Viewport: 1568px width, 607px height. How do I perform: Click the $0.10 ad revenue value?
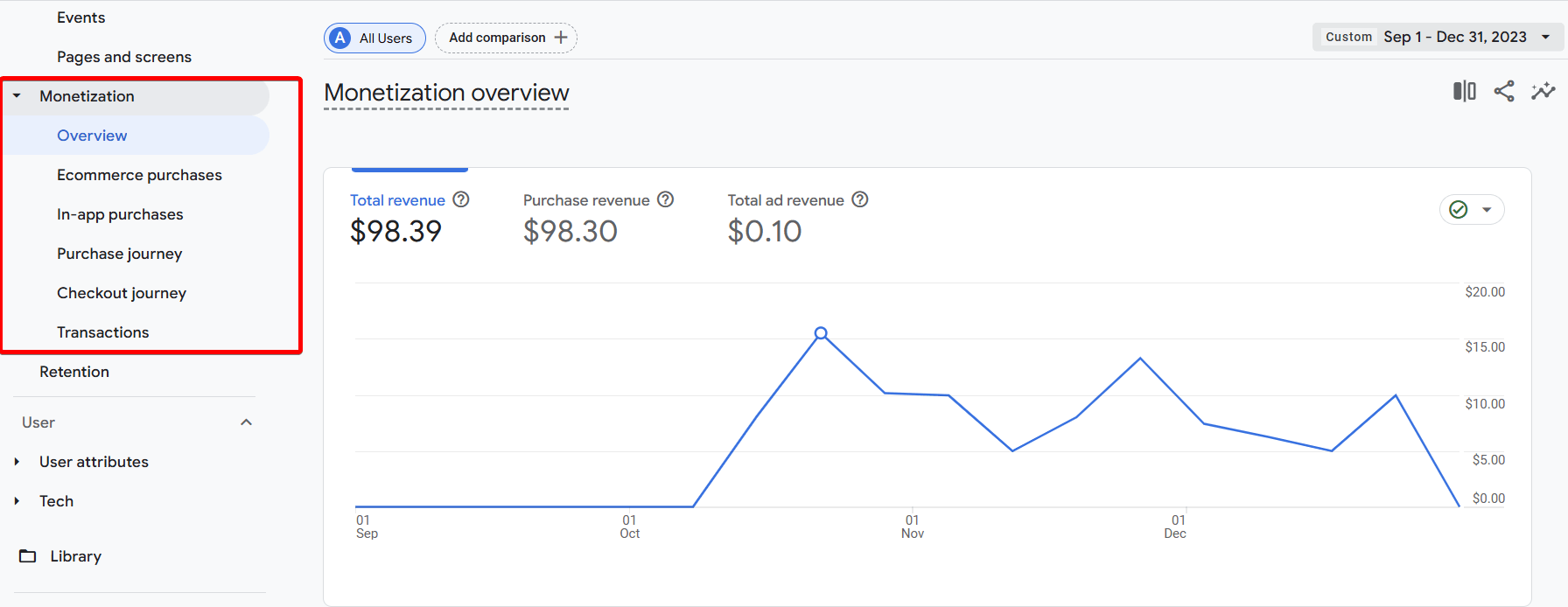[x=765, y=231]
